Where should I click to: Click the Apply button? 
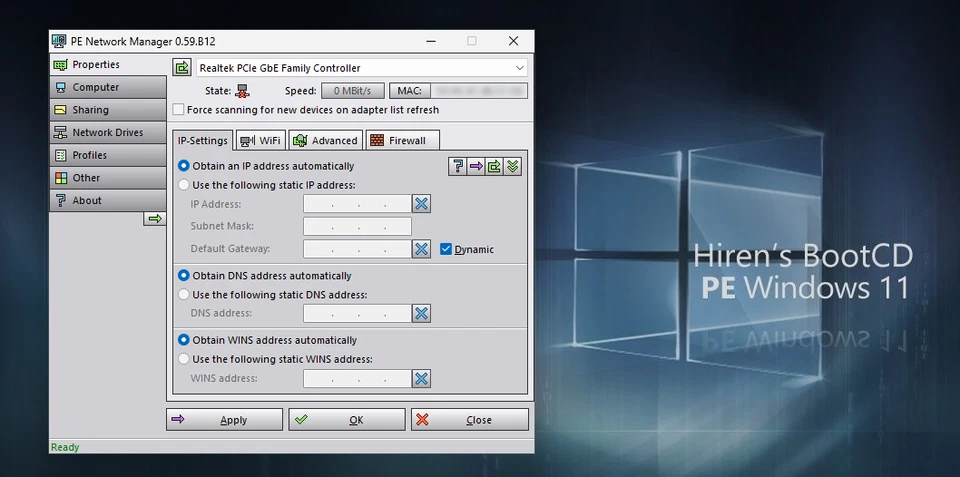[x=225, y=419]
